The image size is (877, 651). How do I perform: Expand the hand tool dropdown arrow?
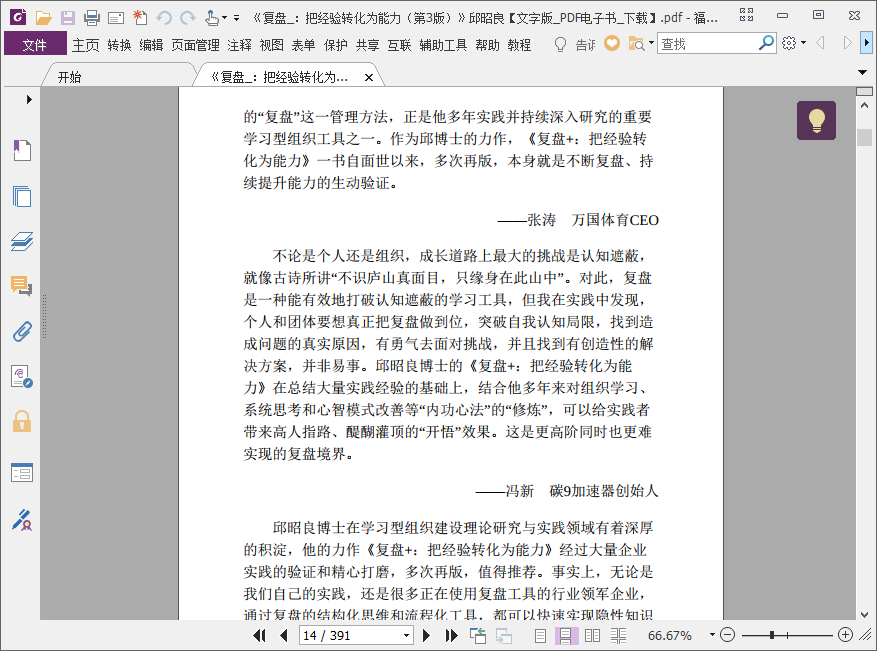[224, 18]
